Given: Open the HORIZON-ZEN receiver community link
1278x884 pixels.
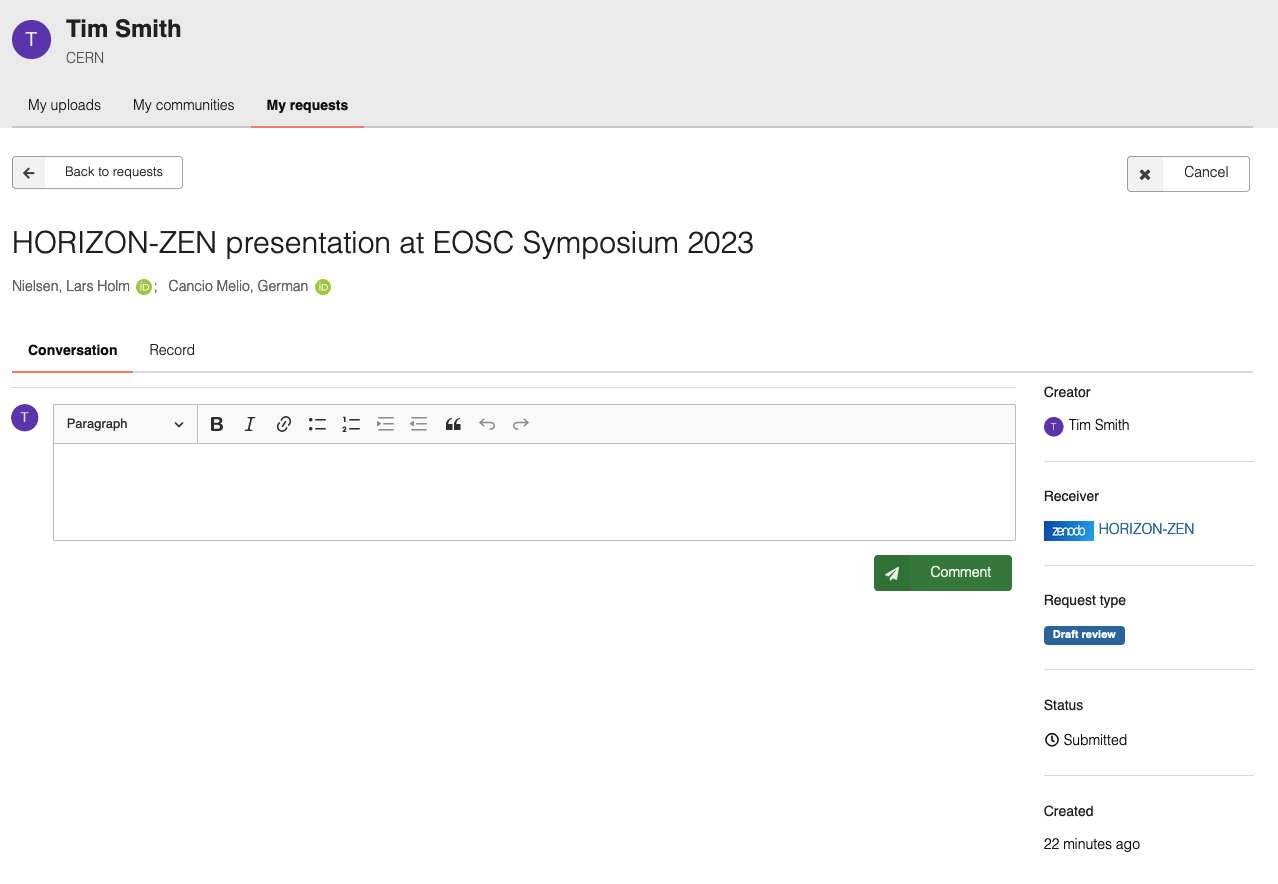Looking at the screenshot, I should coord(1146,529).
